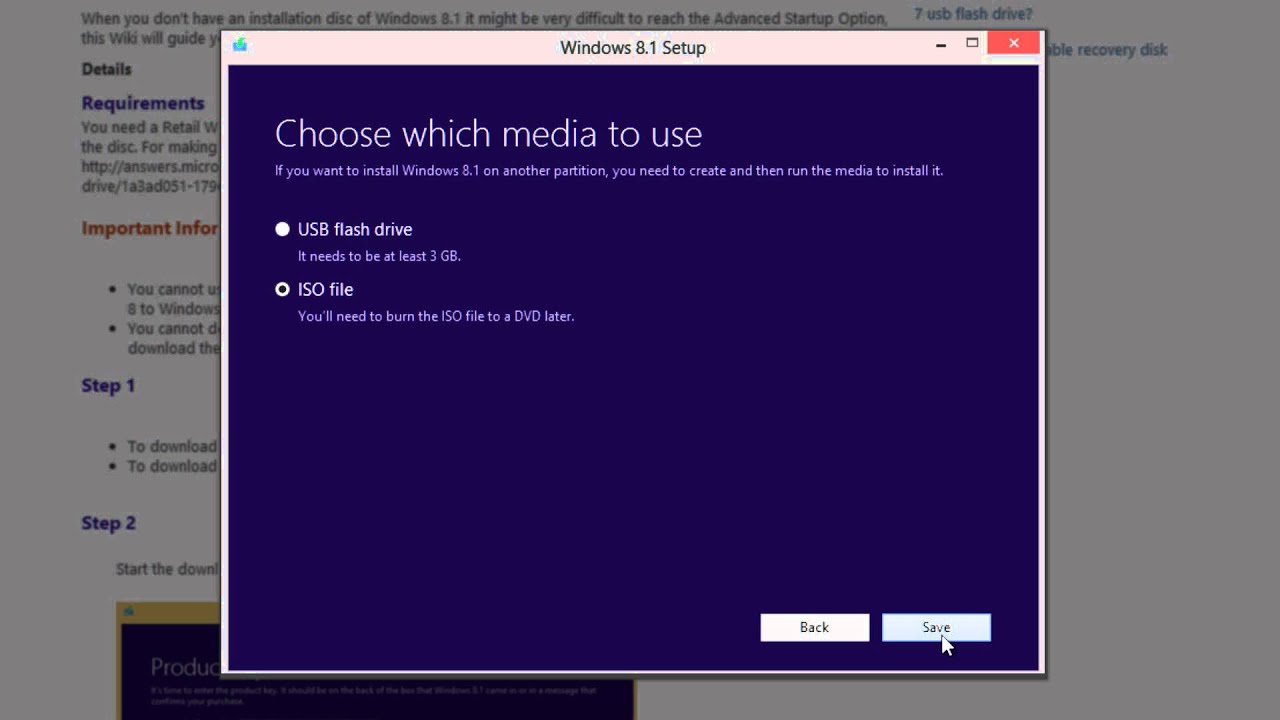Screen dimensions: 1280x720
Task: Close the Windows 8.1 Setup window
Action: tap(1014, 43)
